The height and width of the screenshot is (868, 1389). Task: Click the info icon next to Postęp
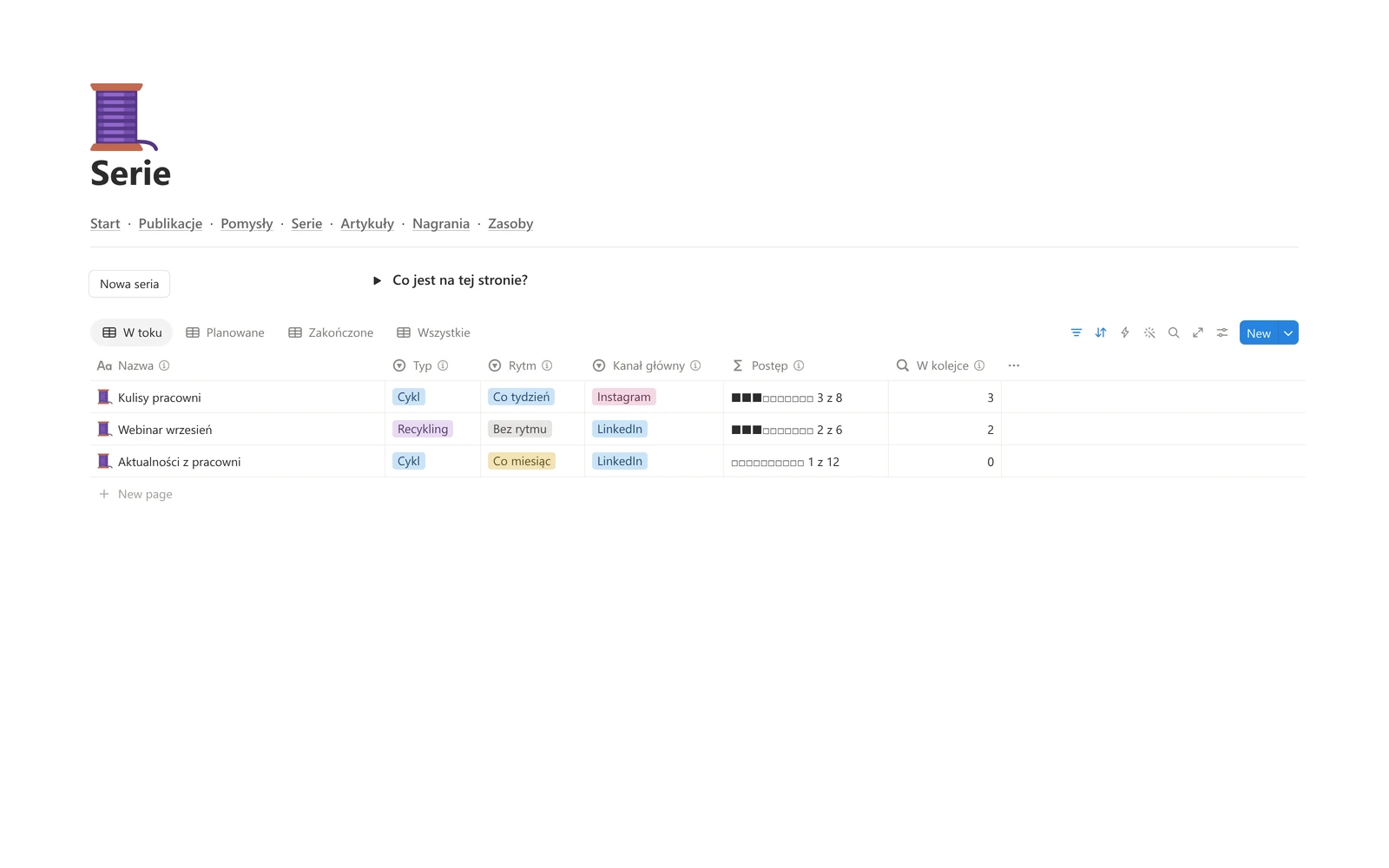tap(799, 365)
